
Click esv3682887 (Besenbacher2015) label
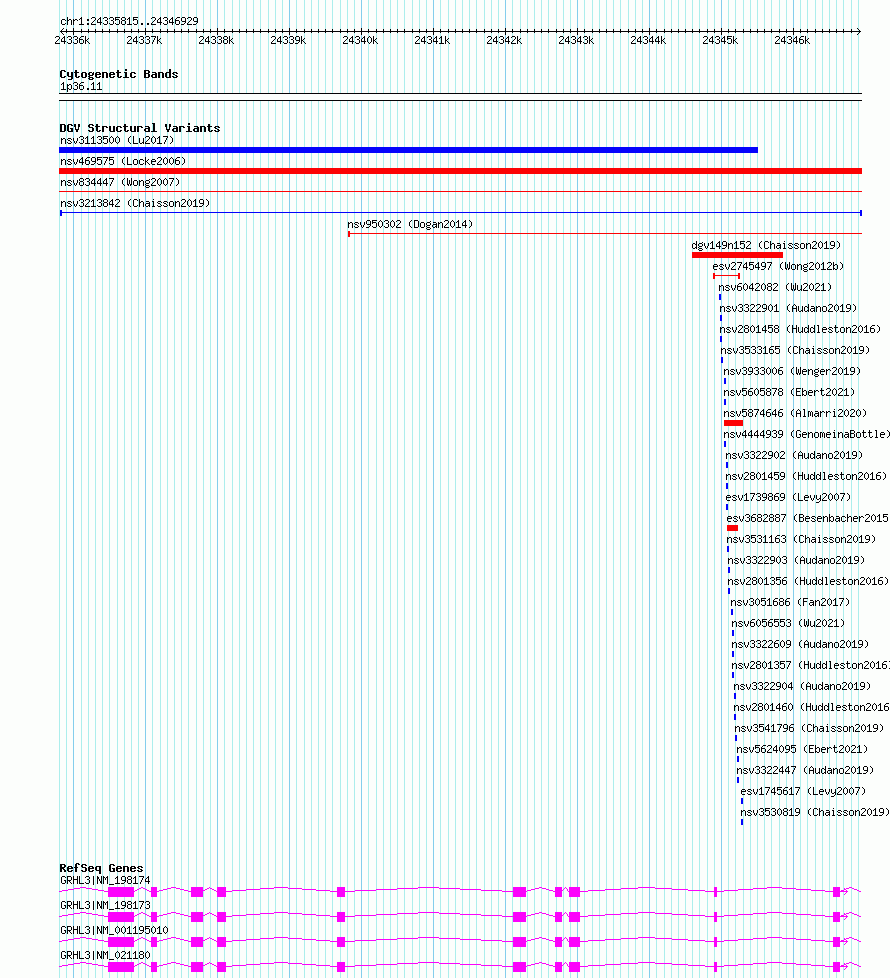(808, 518)
